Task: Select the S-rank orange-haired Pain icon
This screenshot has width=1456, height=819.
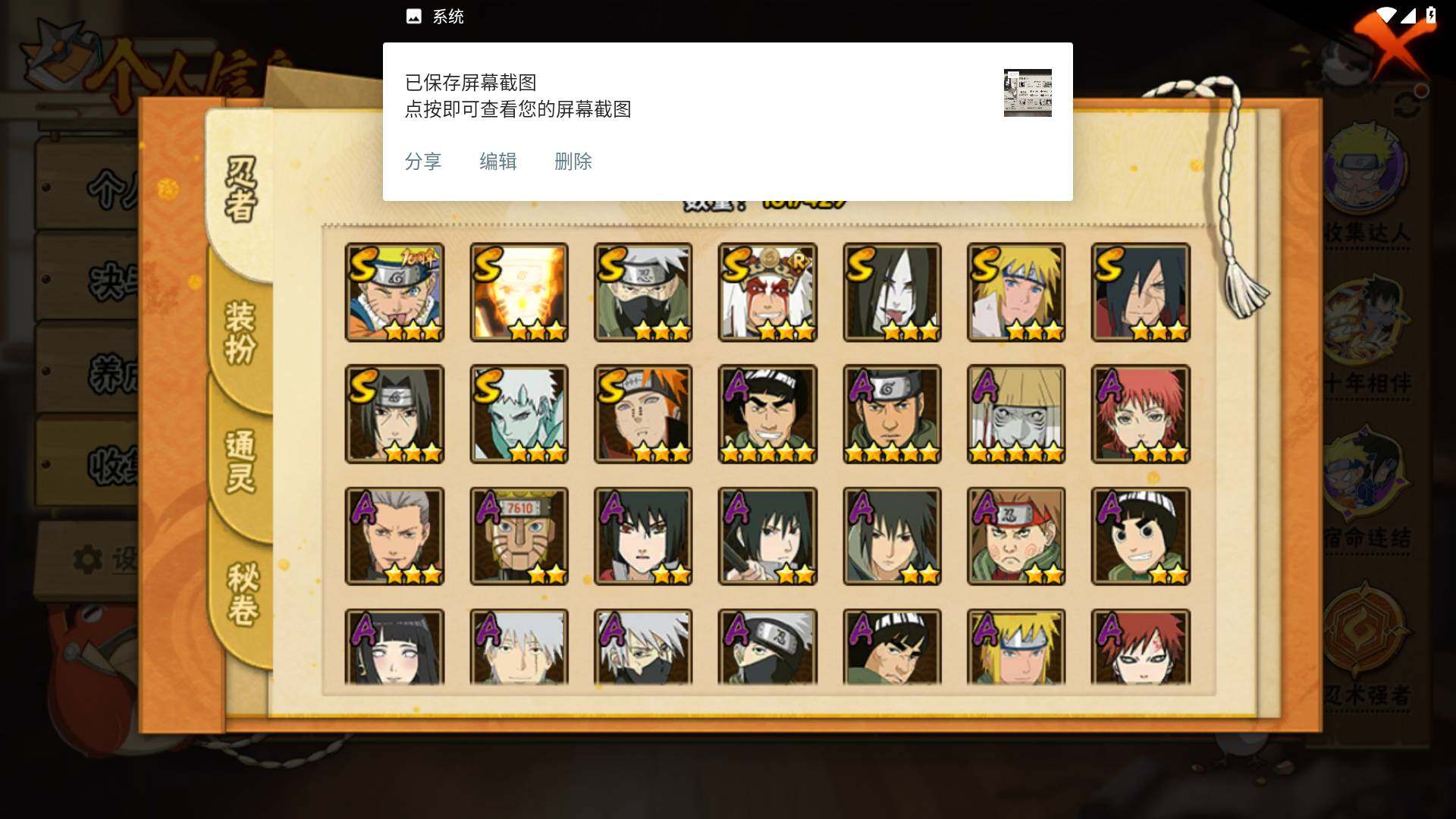Action: (x=643, y=414)
